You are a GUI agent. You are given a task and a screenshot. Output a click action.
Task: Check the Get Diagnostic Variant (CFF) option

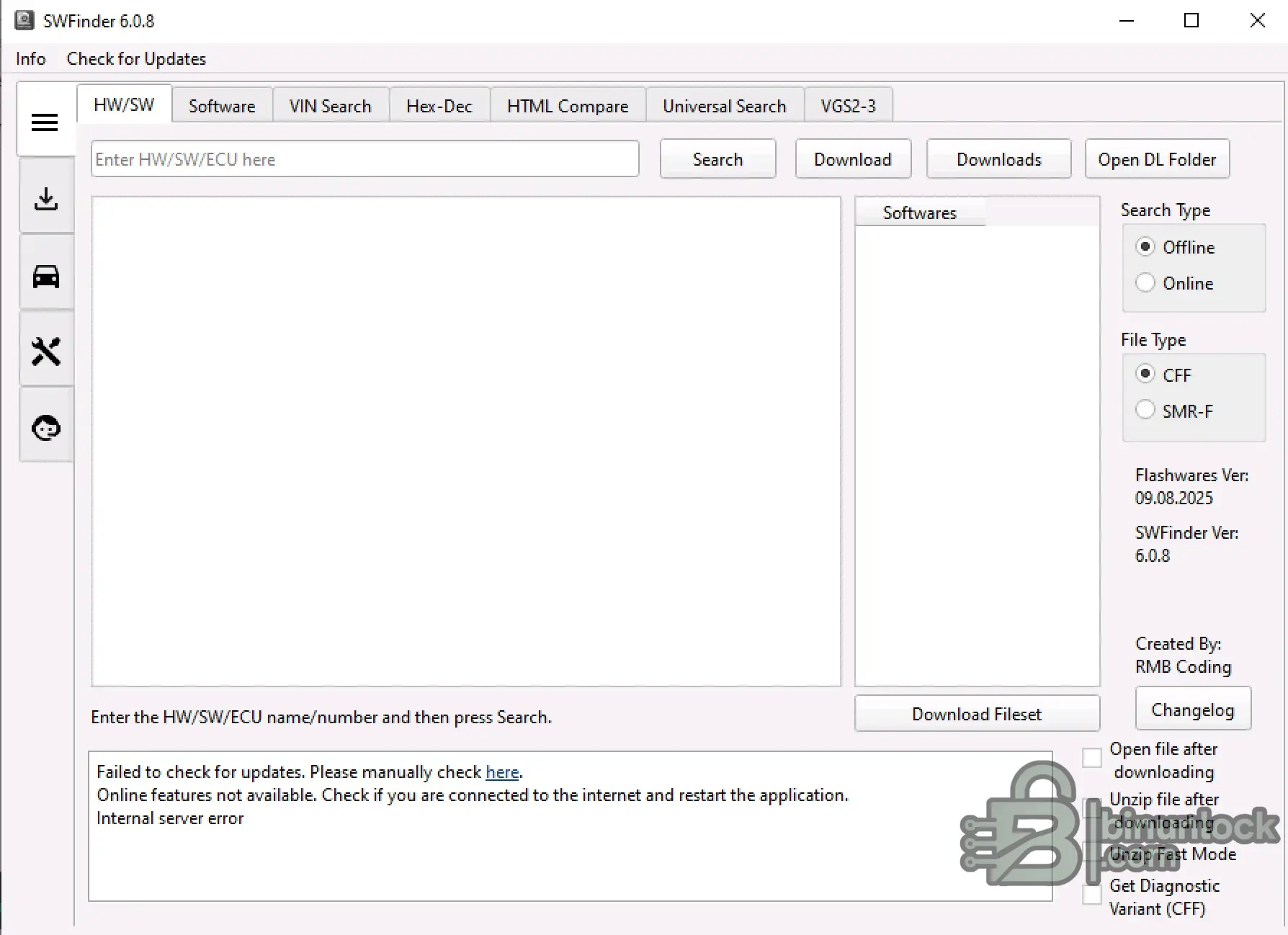point(1092,893)
